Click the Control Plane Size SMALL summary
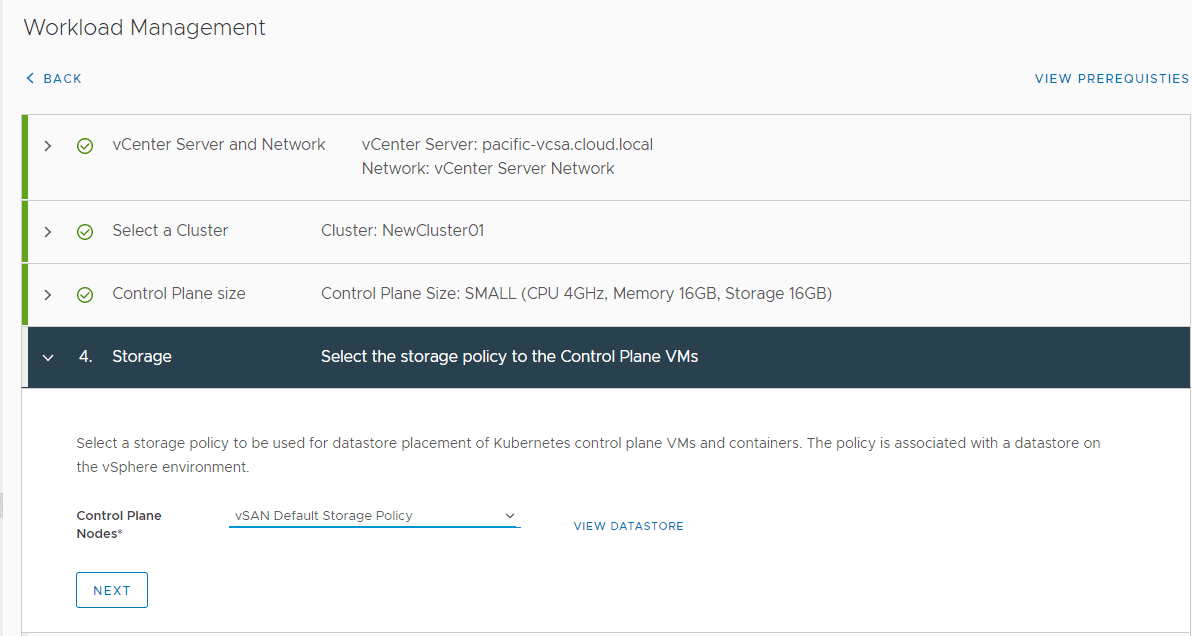The width and height of the screenshot is (1192, 636). 576,294
